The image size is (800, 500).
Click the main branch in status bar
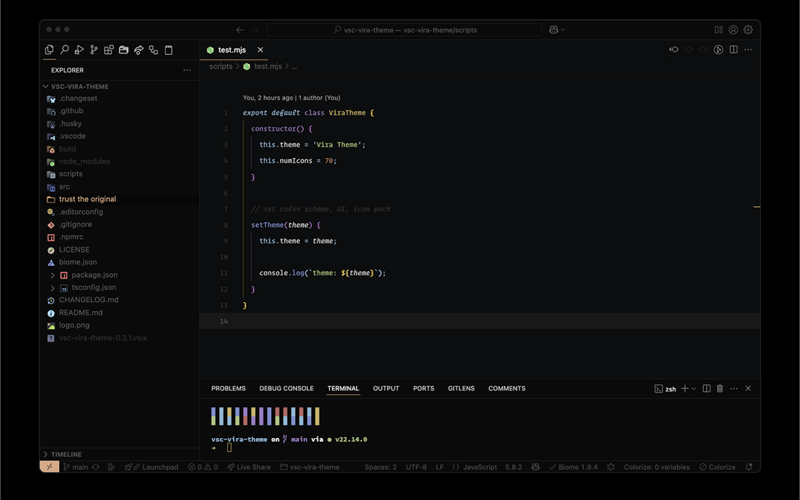pyautogui.click(x=76, y=467)
